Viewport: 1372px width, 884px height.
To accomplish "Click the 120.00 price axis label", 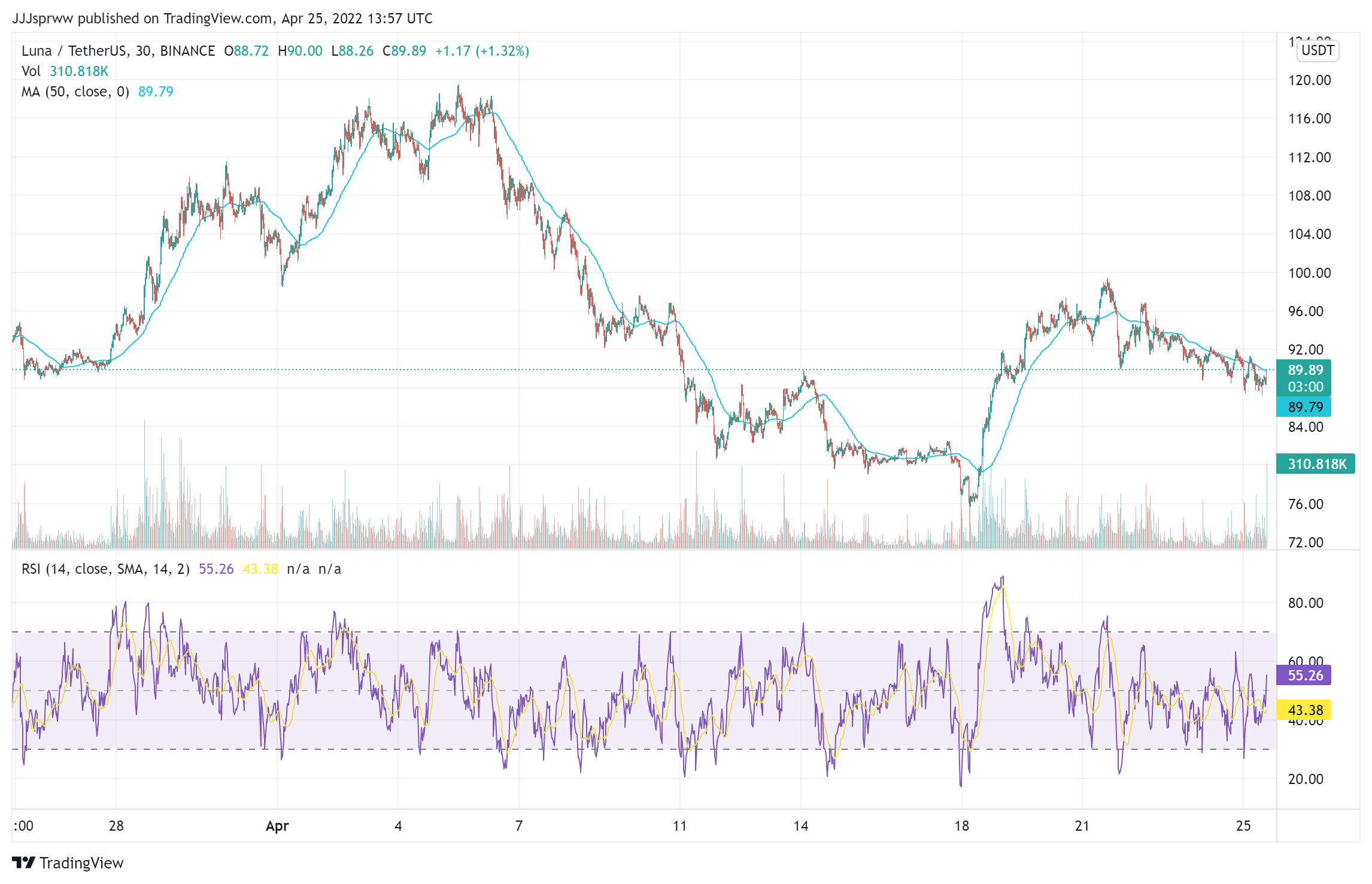I will 1309,80.
